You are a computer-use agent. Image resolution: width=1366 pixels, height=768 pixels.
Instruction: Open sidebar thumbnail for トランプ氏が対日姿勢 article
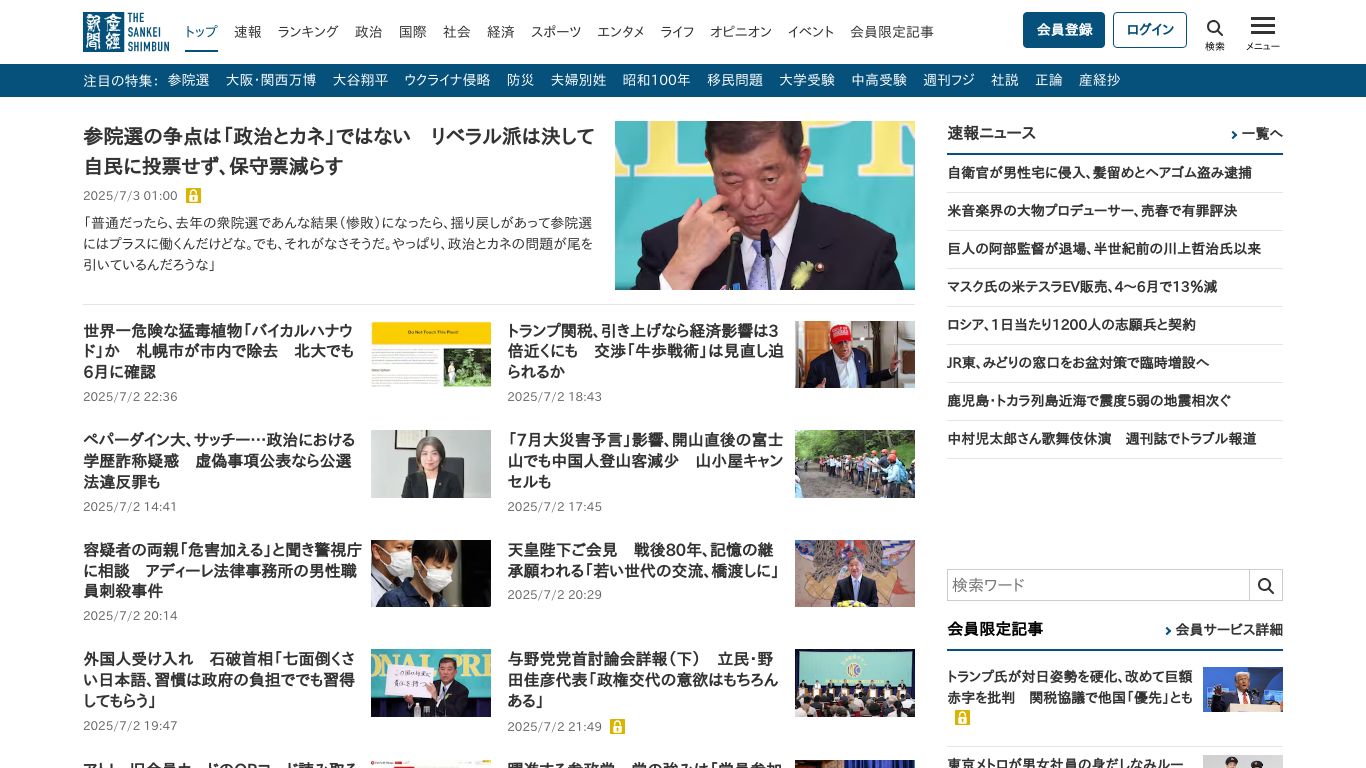(x=1243, y=689)
